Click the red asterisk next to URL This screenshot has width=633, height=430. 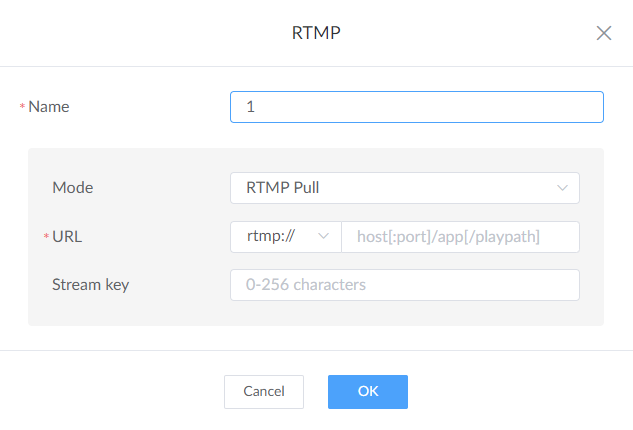(x=46, y=237)
